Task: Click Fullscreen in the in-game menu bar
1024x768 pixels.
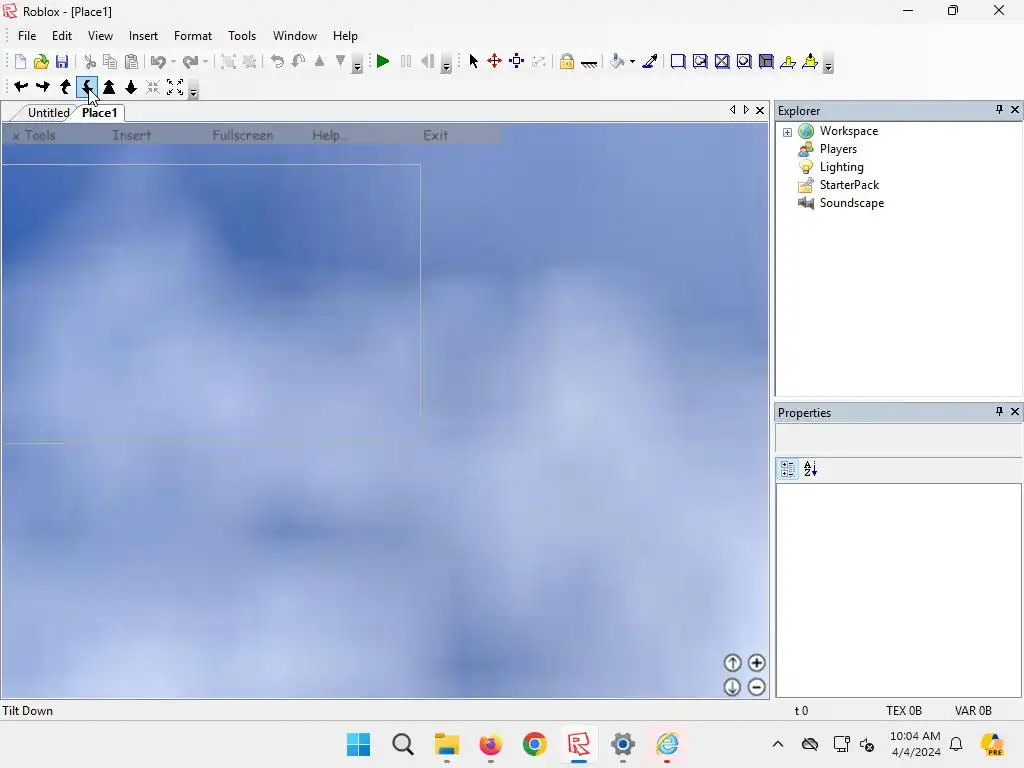Action: [x=242, y=135]
